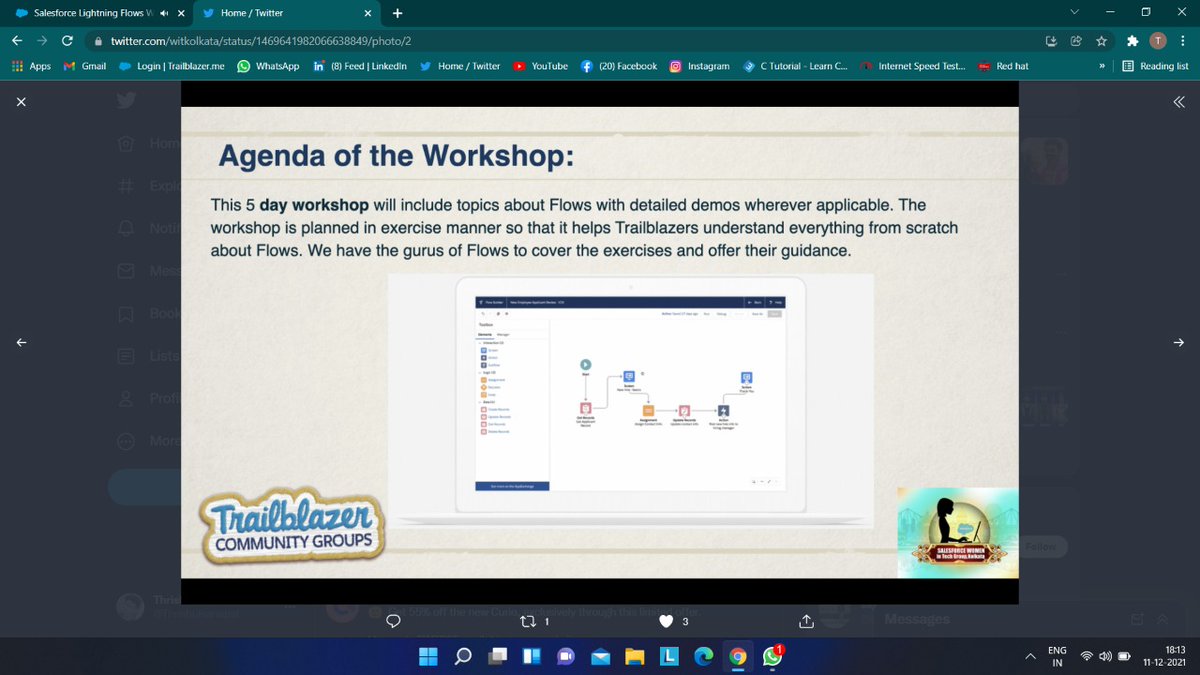Close the Home / Twitter tab
The image size is (1200, 675).
368,13
